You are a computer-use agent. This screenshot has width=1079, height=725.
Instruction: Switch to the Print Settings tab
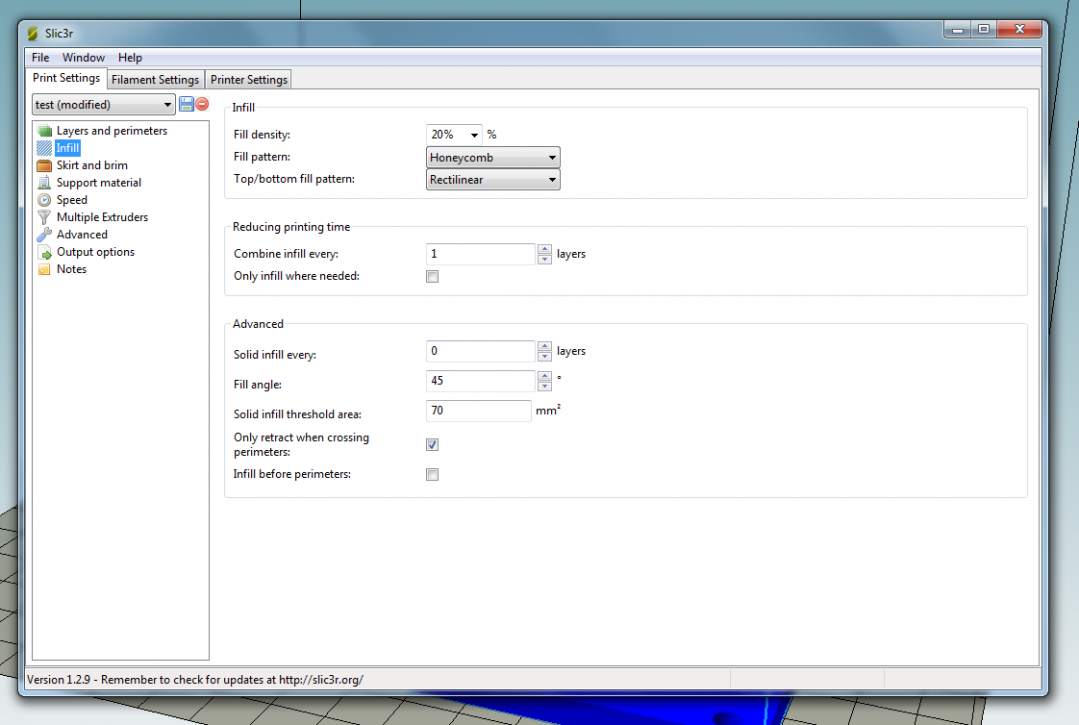coord(67,78)
